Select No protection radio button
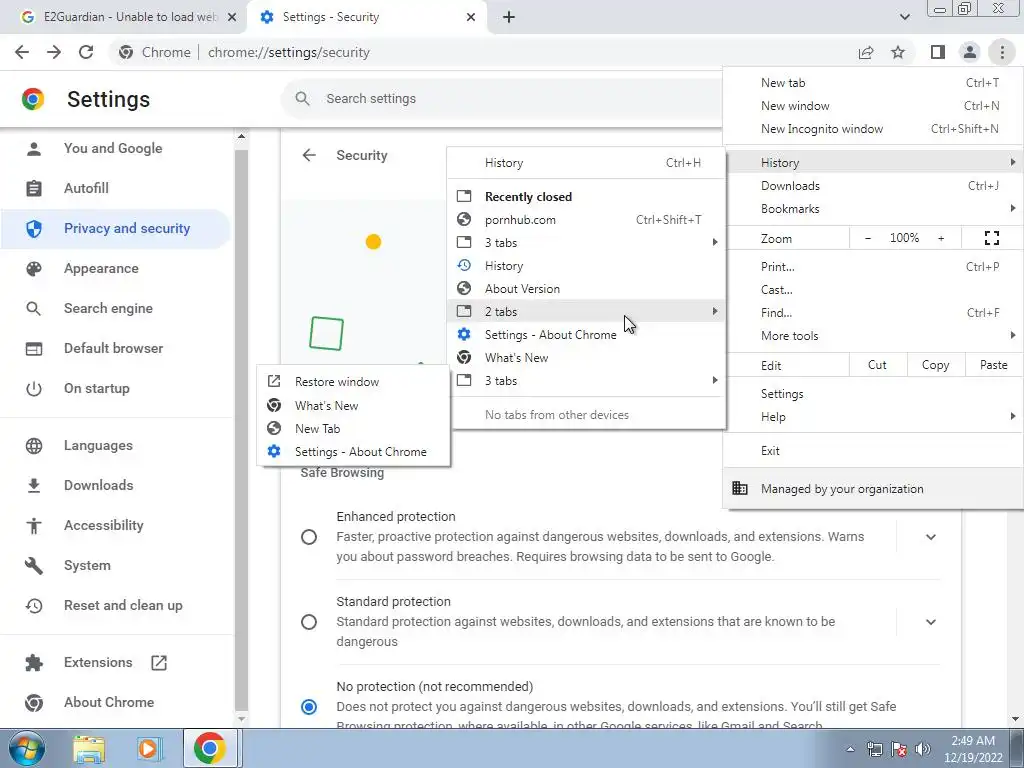 point(309,707)
